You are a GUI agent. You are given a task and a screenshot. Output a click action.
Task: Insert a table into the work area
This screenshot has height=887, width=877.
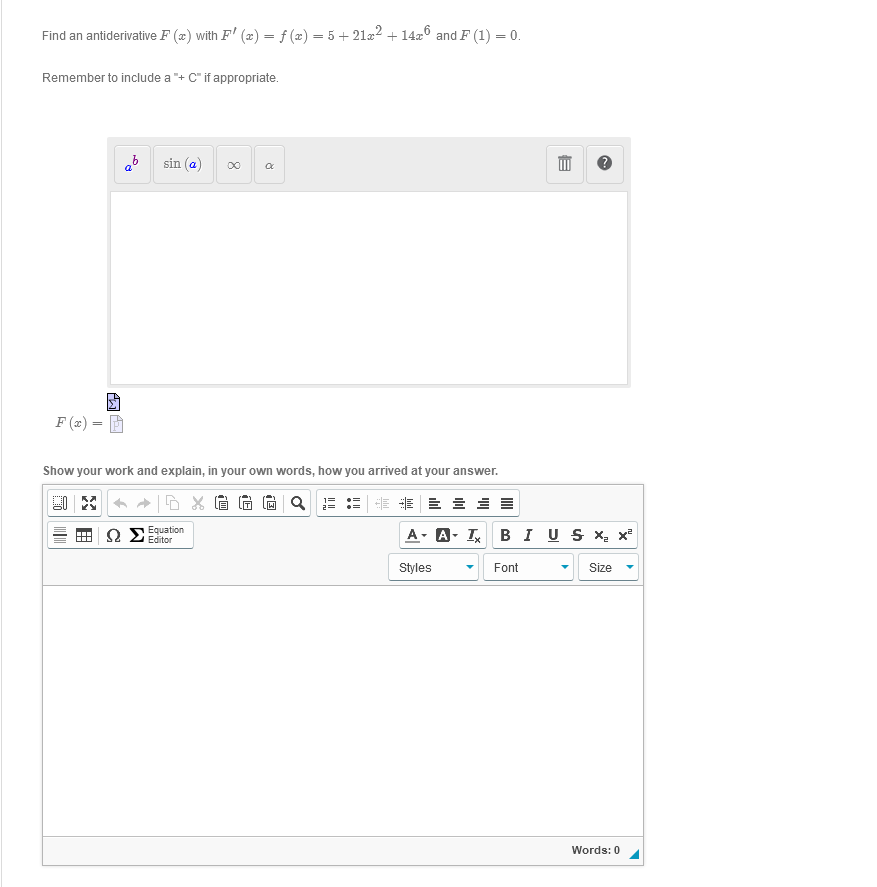point(85,535)
